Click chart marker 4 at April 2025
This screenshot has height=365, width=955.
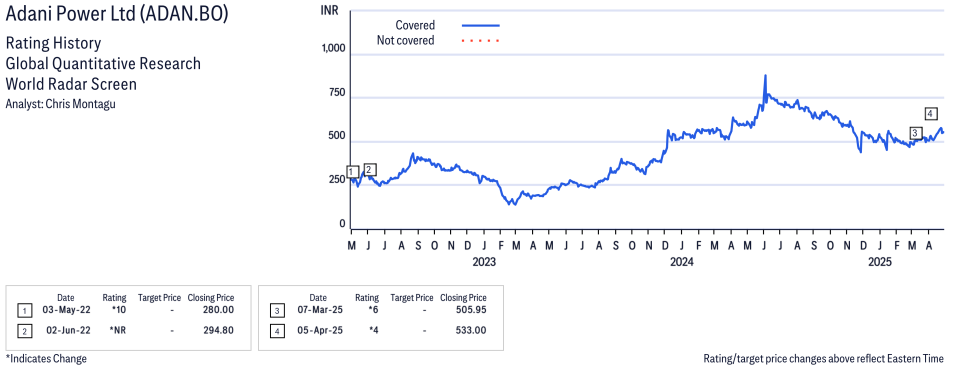(x=930, y=113)
